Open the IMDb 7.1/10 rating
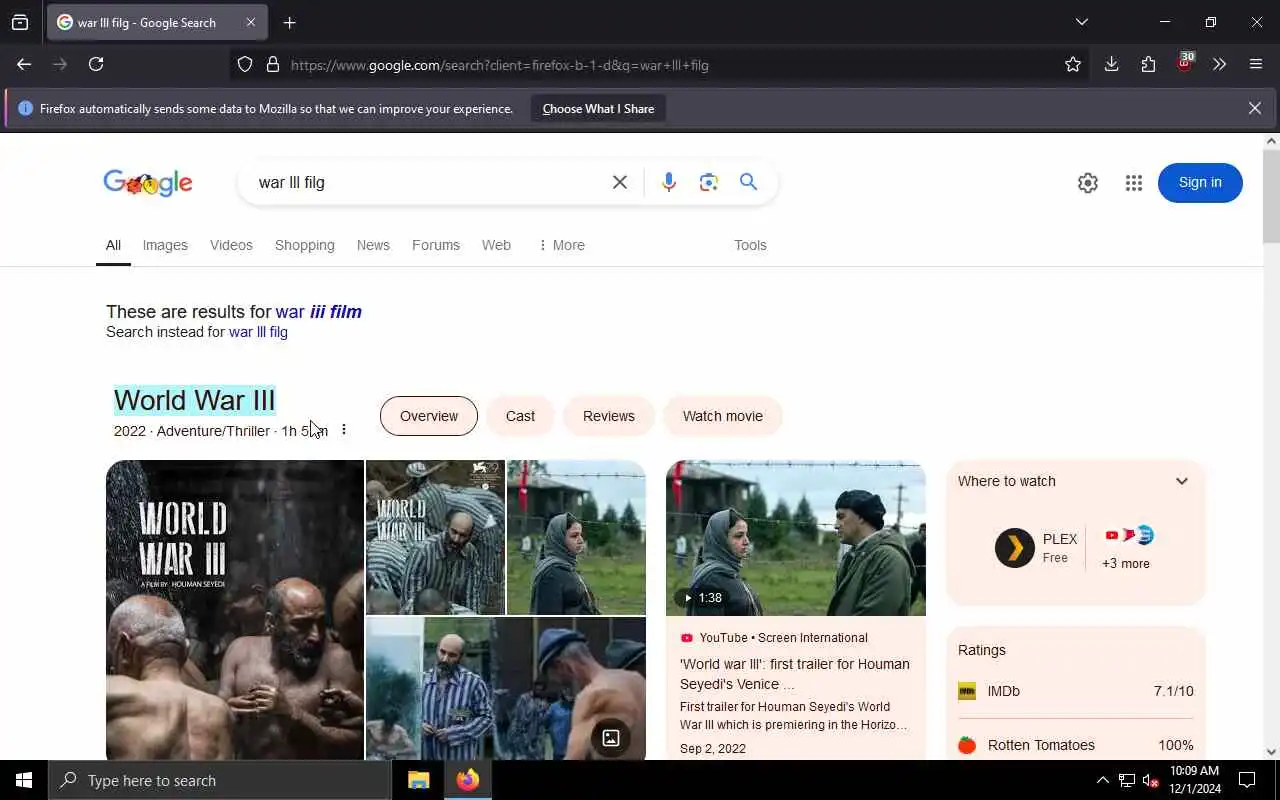This screenshot has width=1280, height=800. (1076, 691)
